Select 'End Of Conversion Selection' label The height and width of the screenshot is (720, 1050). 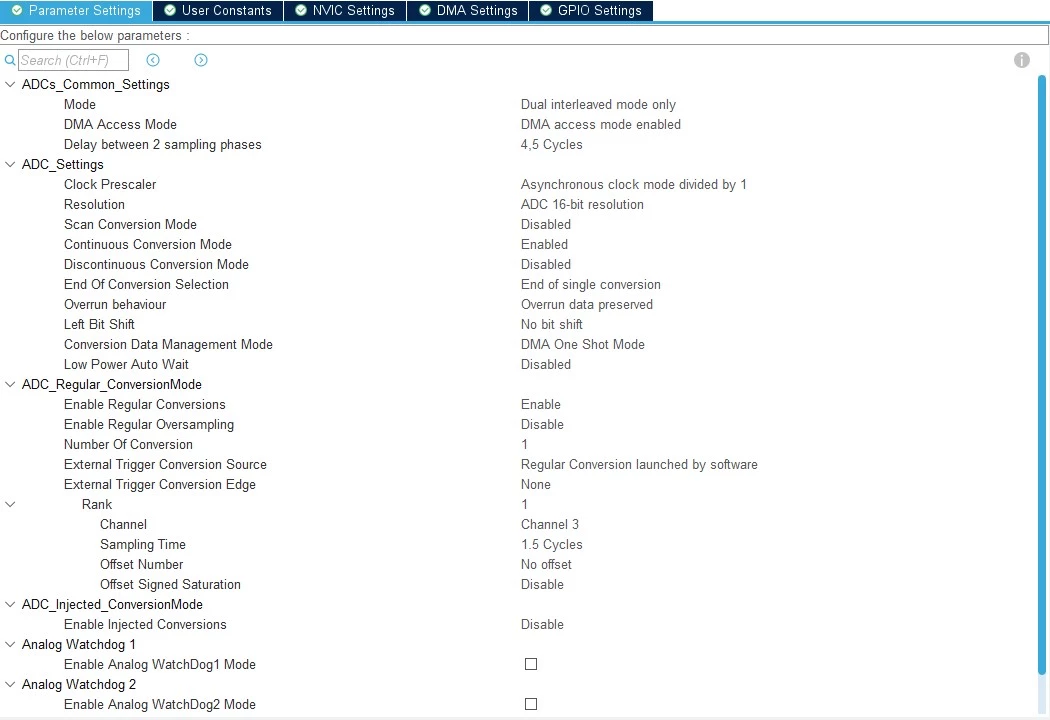(x=146, y=285)
